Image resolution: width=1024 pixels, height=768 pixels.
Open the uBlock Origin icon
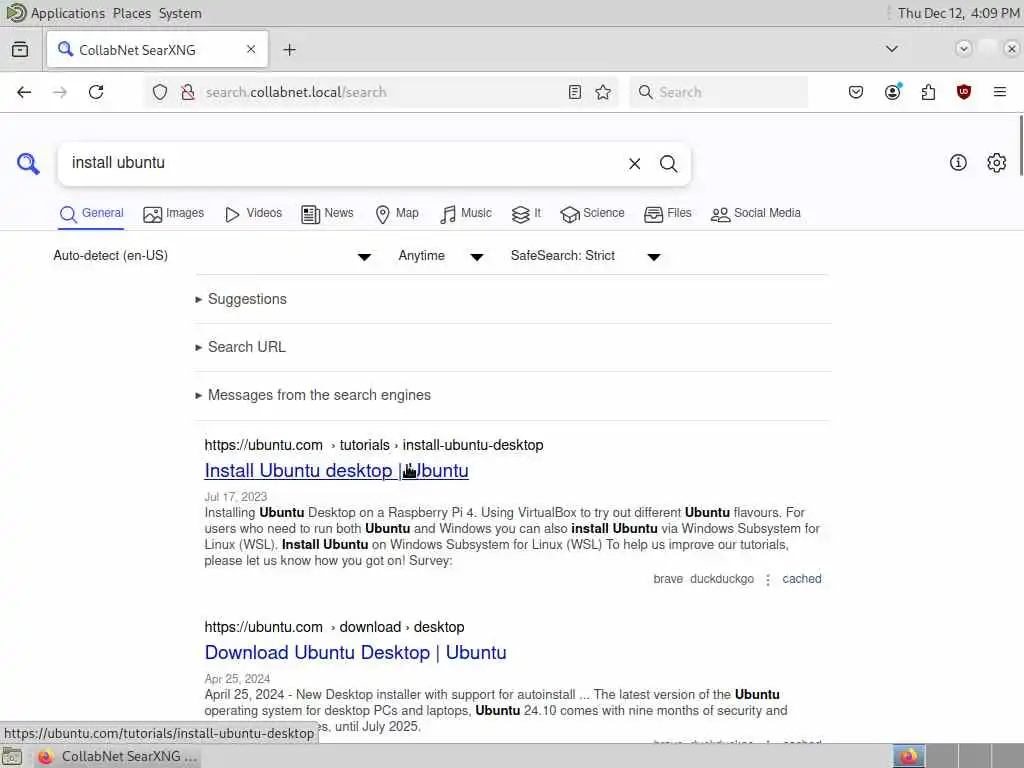(964, 92)
